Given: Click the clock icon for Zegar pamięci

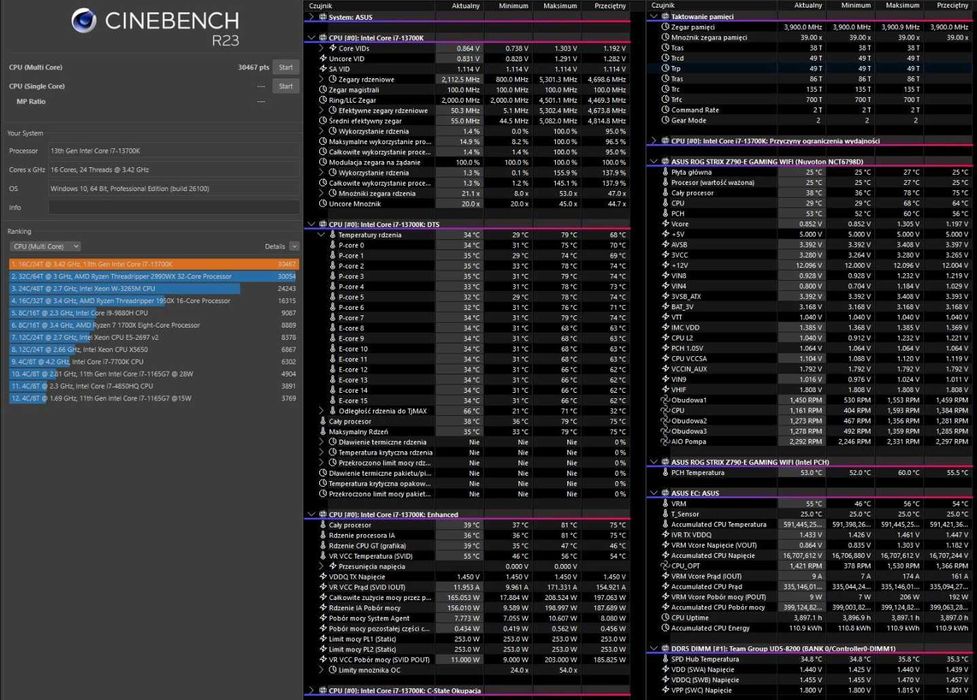Looking at the screenshot, I should click(x=665, y=27).
